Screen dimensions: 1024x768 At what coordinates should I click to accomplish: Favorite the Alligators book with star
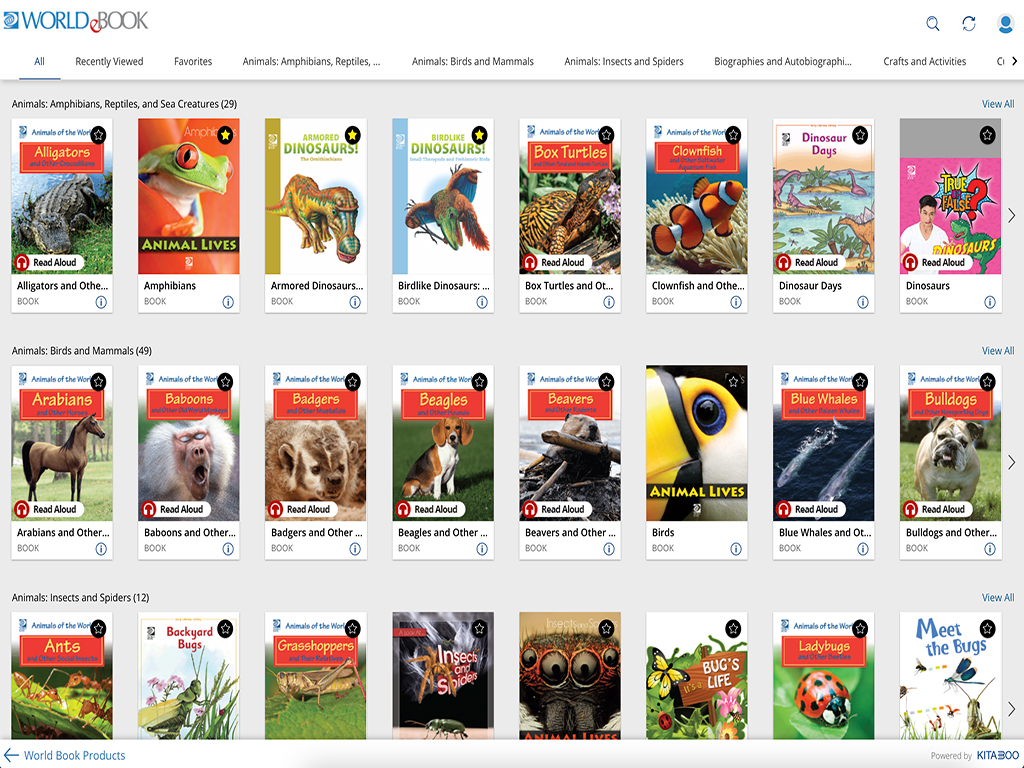pos(98,135)
